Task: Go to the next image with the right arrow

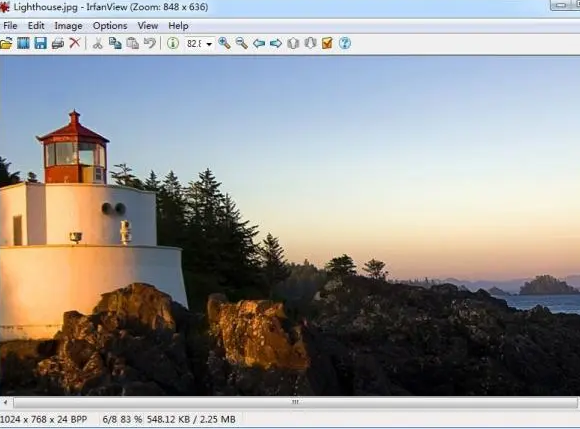Action: point(276,43)
